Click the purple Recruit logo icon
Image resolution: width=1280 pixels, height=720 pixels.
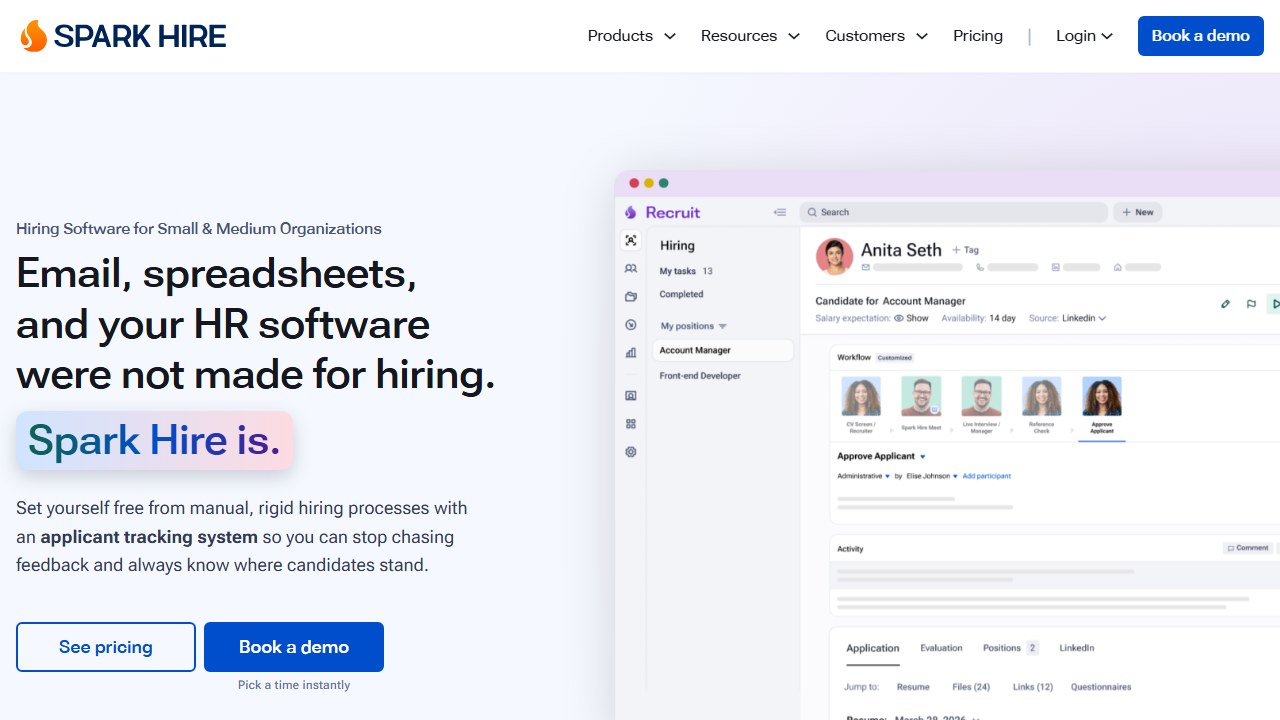click(630, 212)
